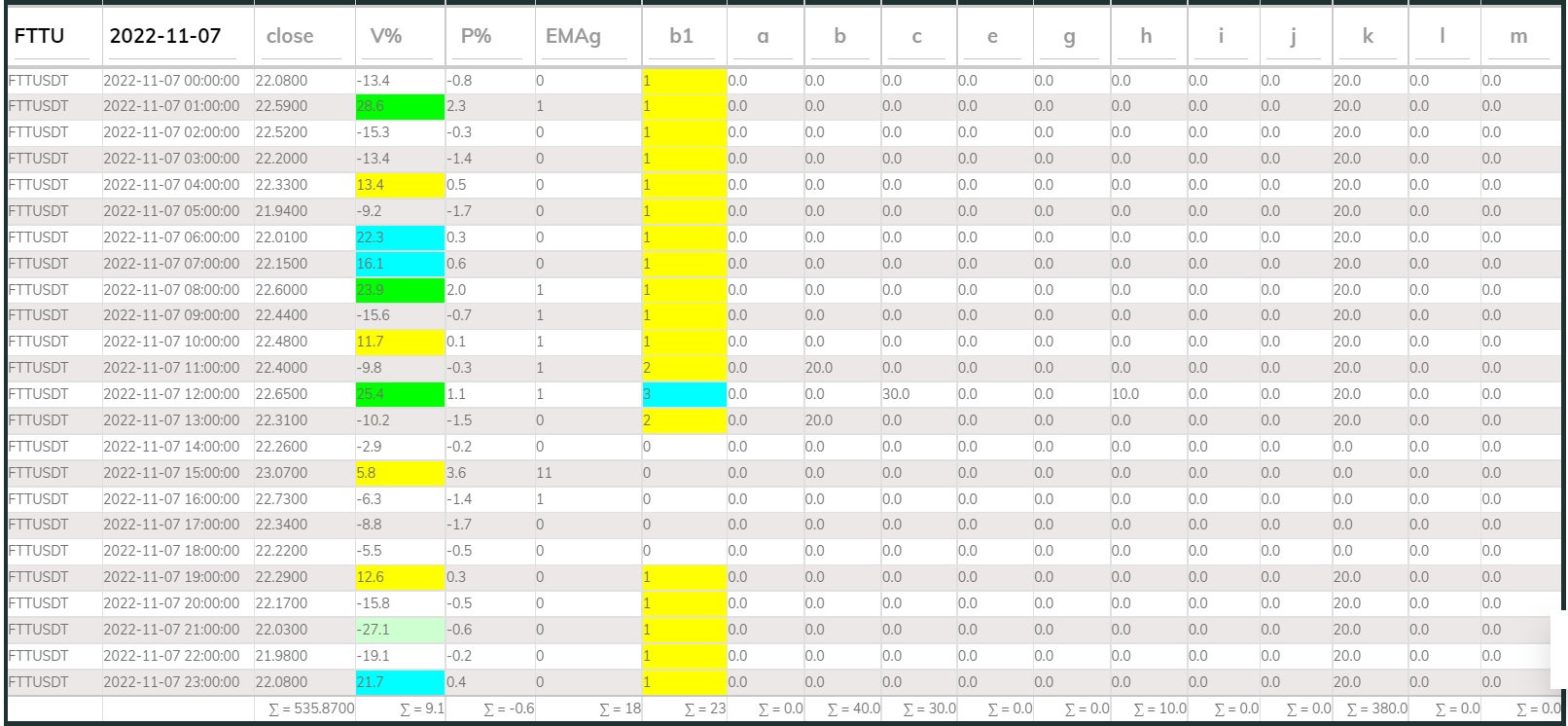The width and height of the screenshot is (1568, 726).
Task: Click the k column header
Action: pyautogui.click(x=1368, y=36)
